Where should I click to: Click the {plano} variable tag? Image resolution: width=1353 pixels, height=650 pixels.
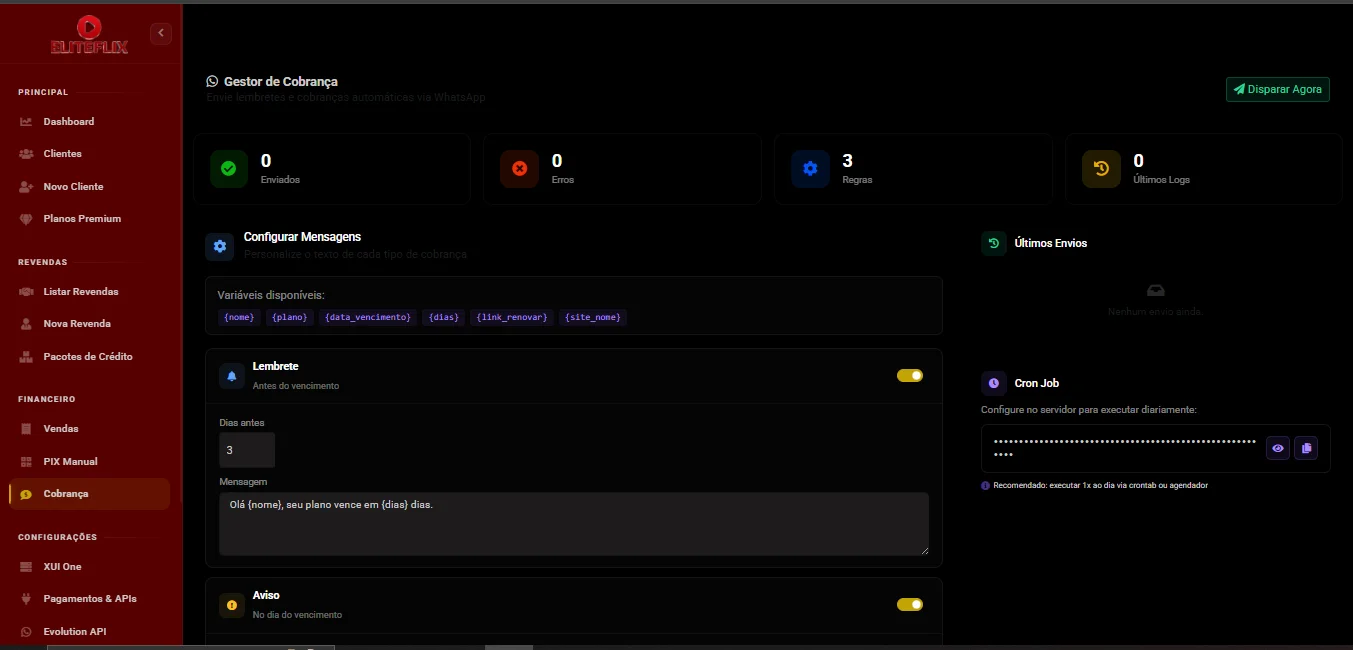[x=290, y=317]
